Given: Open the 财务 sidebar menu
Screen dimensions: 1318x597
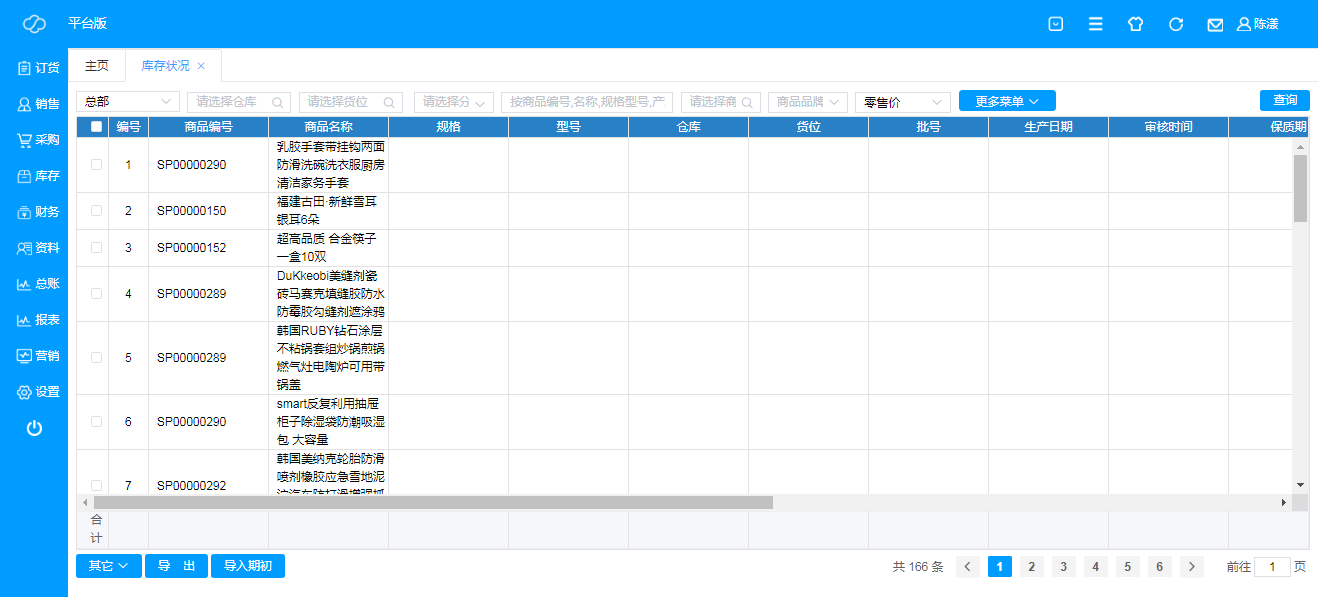Looking at the screenshot, I should (x=38, y=212).
